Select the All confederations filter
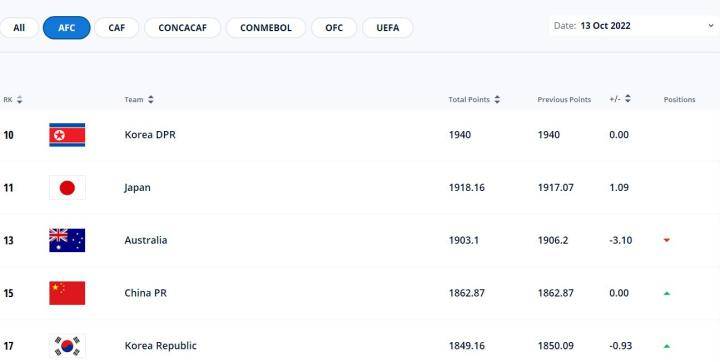Image resolution: width=720 pixels, height=362 pixels. pyautogui.click(x=19, y=28)
